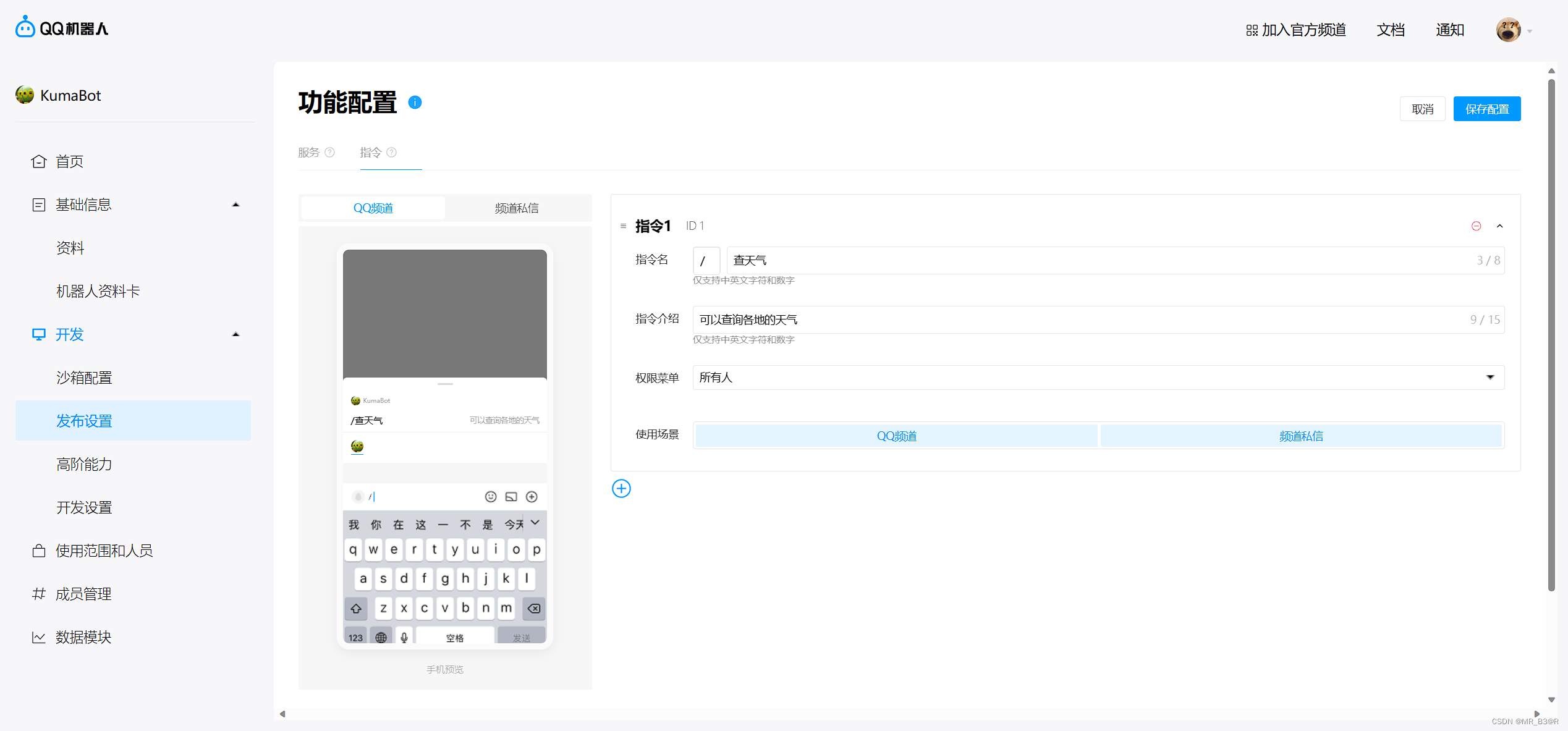
Task: Click the info icon beside 功能配置
Action: click(415, 102)
